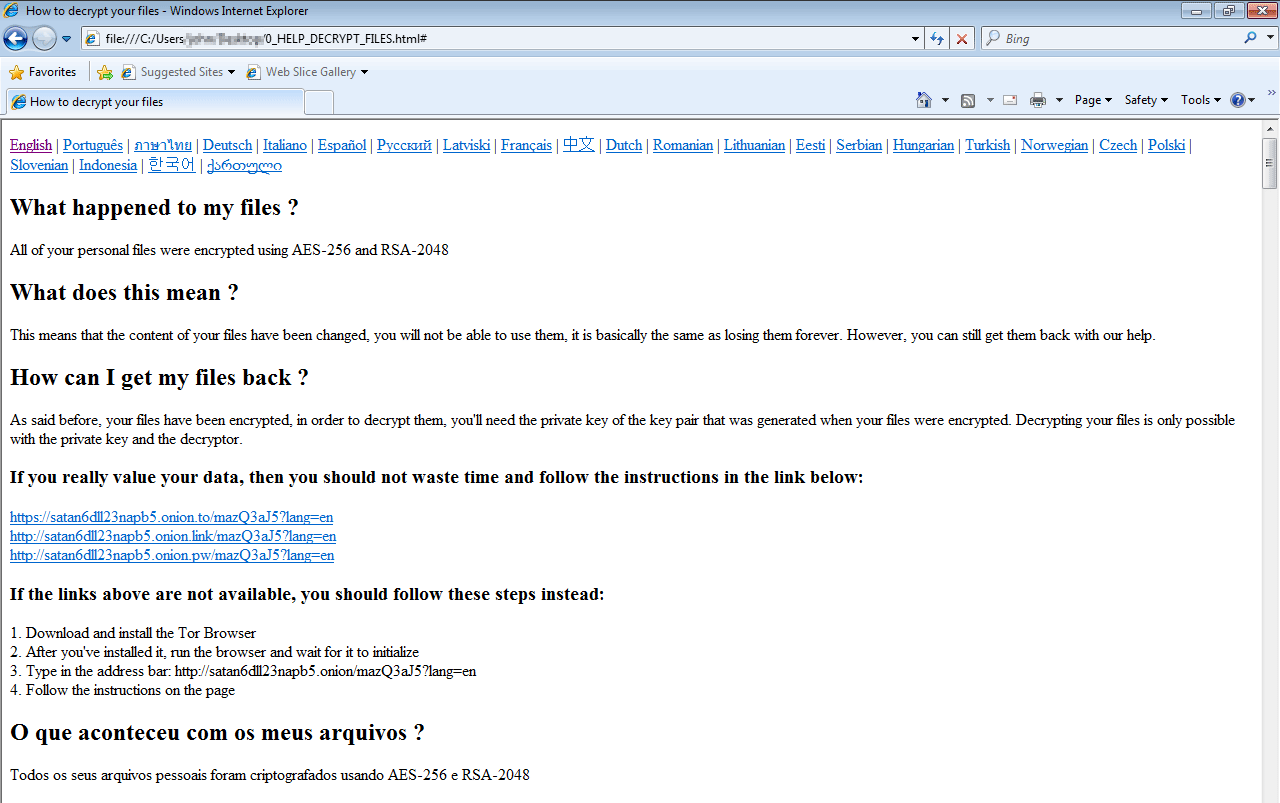The height and width of the screenshot is (803, 1280).
Task: Click the browser Back arrow button
Action: (x=16, y=39)
